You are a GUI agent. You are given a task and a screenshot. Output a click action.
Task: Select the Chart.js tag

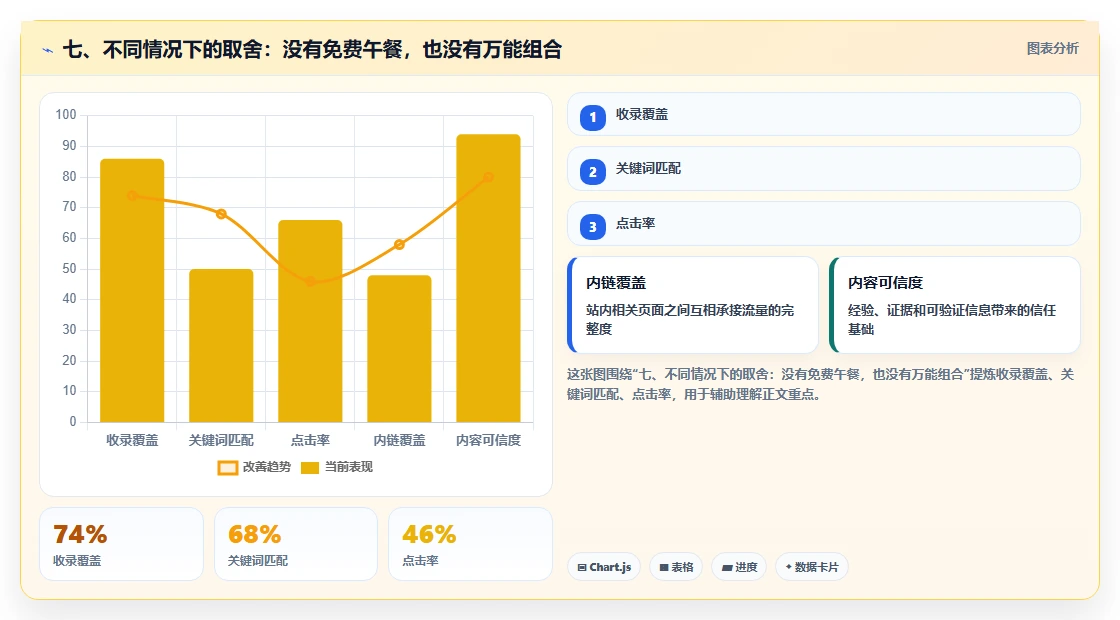pyautogui.click(x=604, y=567)
